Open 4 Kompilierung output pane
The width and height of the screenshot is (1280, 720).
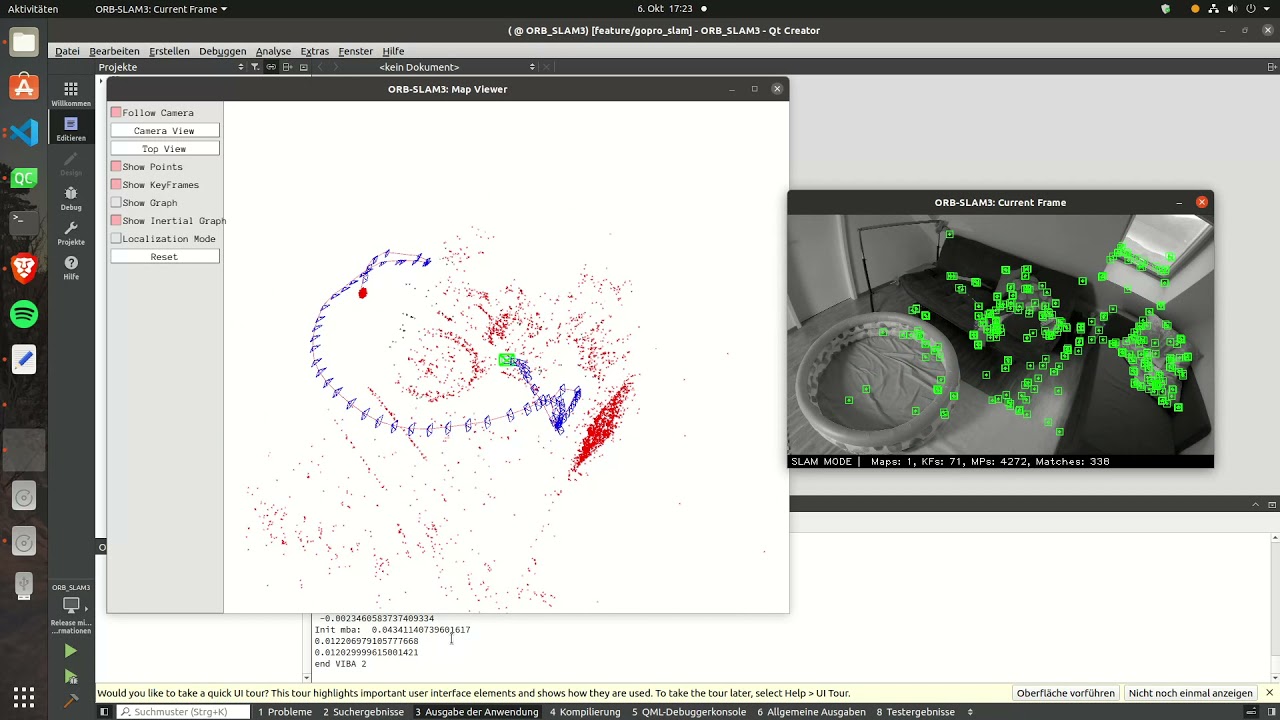point(585,712)
